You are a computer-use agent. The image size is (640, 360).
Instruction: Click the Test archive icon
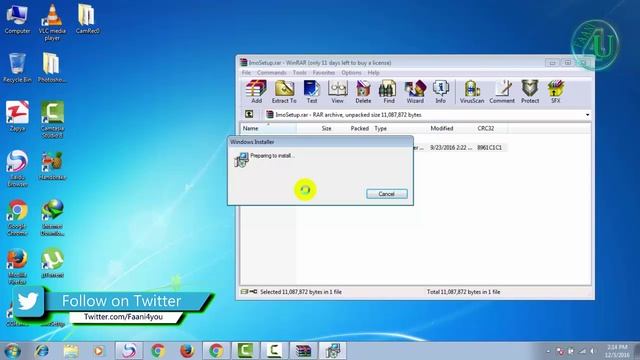(312, 91)
